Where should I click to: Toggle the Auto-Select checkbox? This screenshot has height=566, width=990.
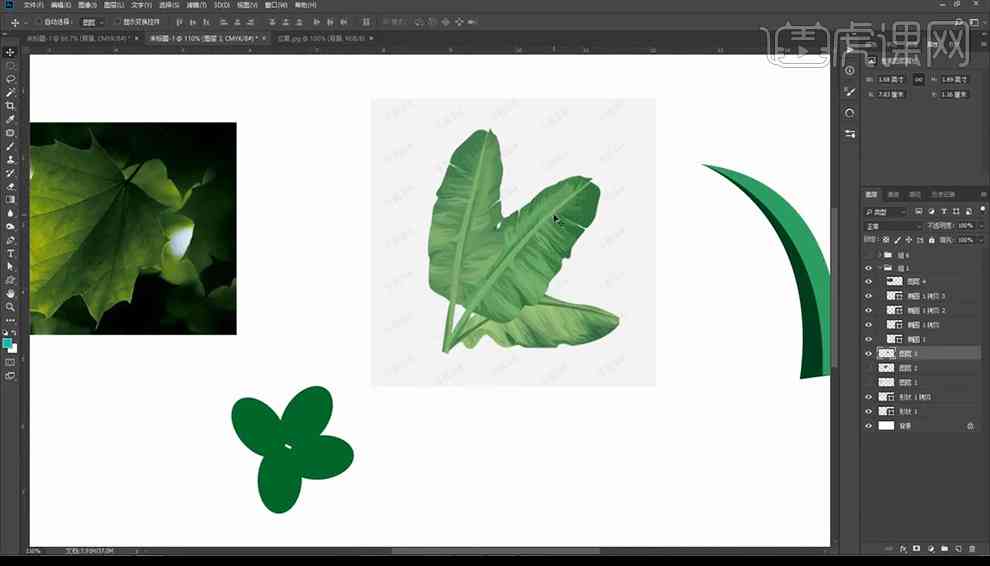[x=38, y=21]
